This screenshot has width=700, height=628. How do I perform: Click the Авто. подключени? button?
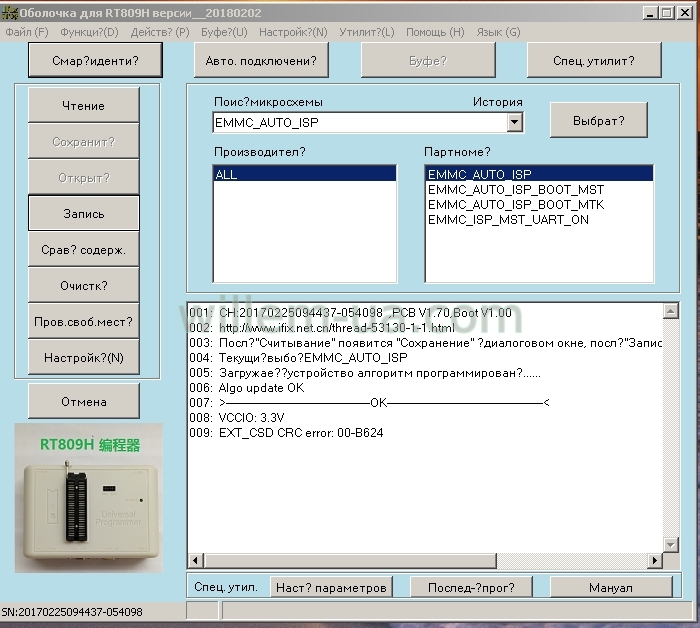(x=261, y=60)
